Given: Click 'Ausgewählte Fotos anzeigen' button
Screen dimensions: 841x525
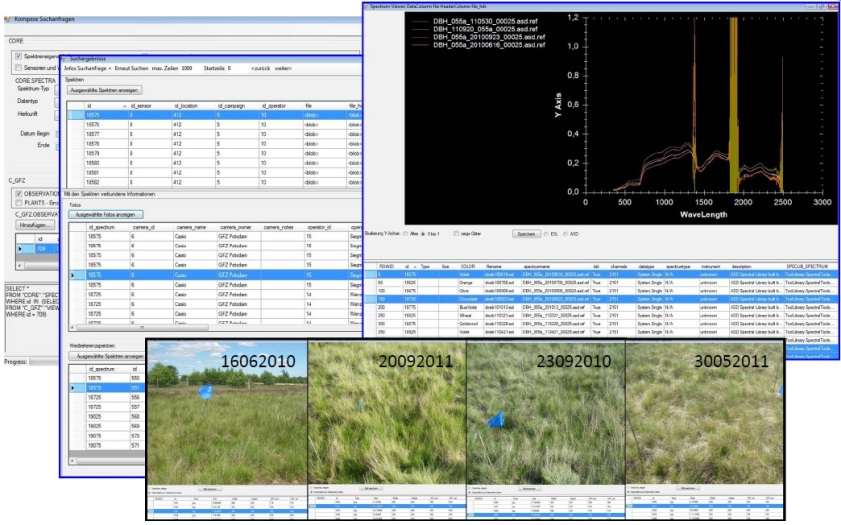Looking at the screenshot, I should 110,214.
